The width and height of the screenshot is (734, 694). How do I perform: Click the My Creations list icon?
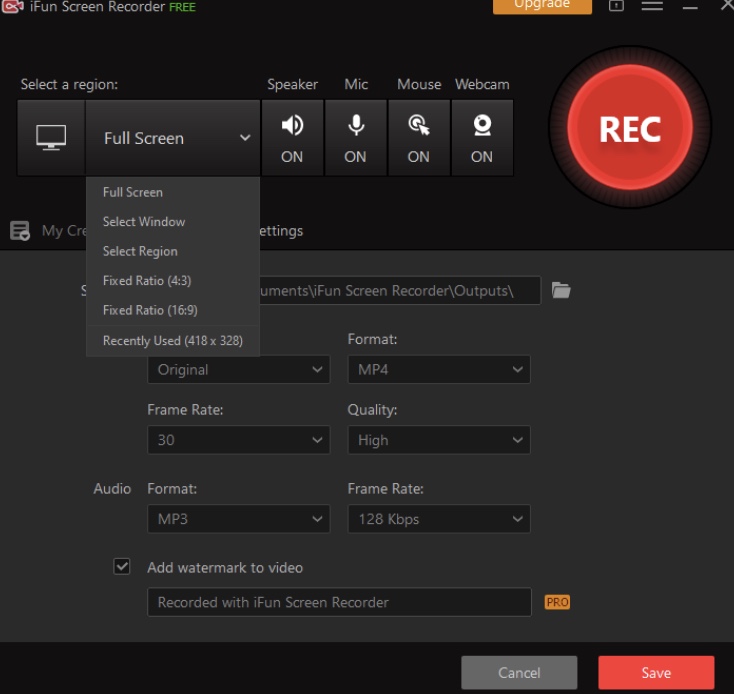(19, 231)
